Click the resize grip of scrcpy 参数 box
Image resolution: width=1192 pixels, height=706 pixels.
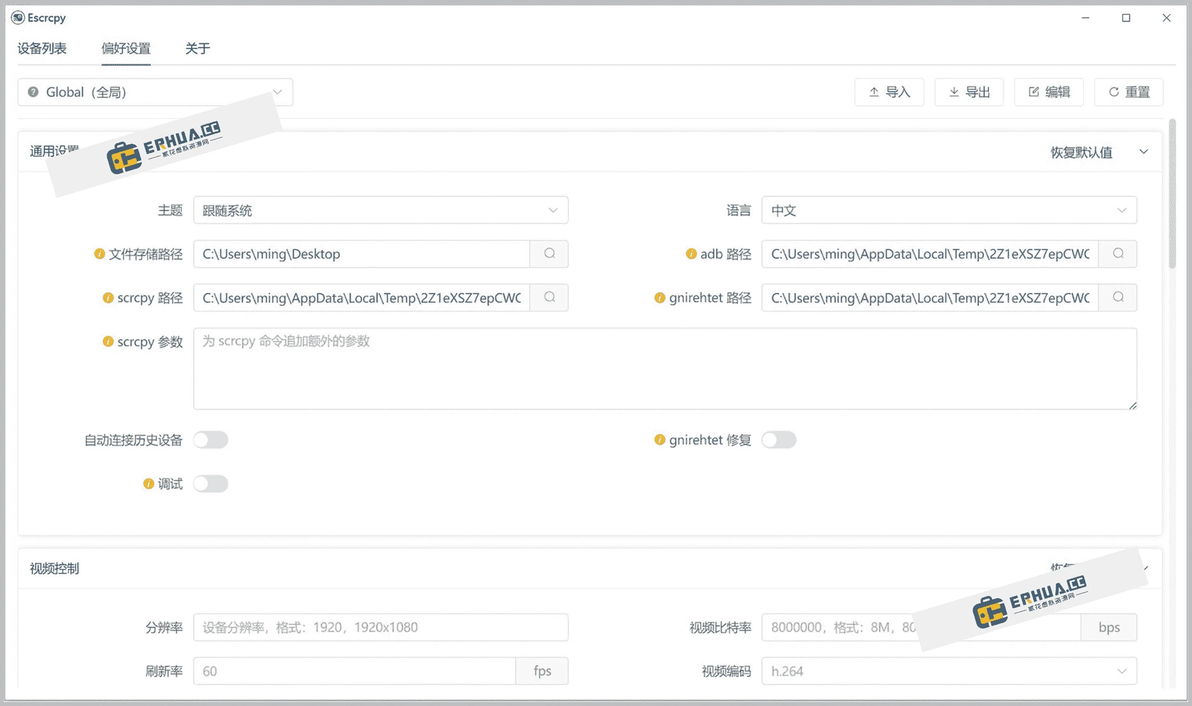coord(1132,405)
